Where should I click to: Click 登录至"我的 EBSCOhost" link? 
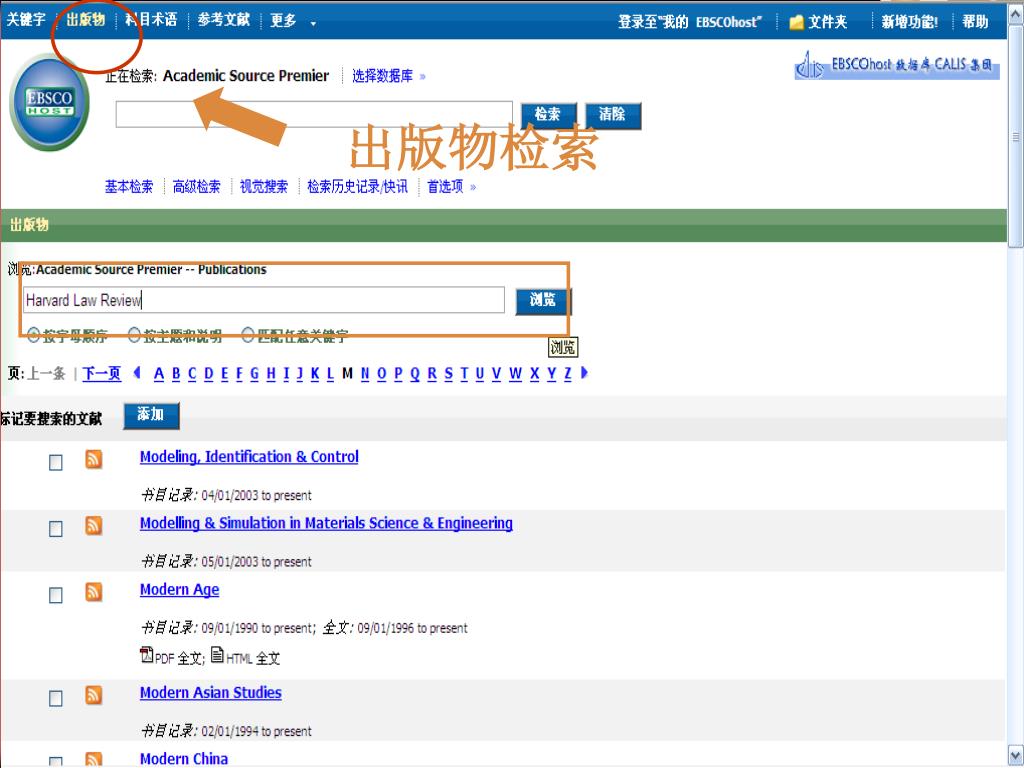(x=690, y=22)
